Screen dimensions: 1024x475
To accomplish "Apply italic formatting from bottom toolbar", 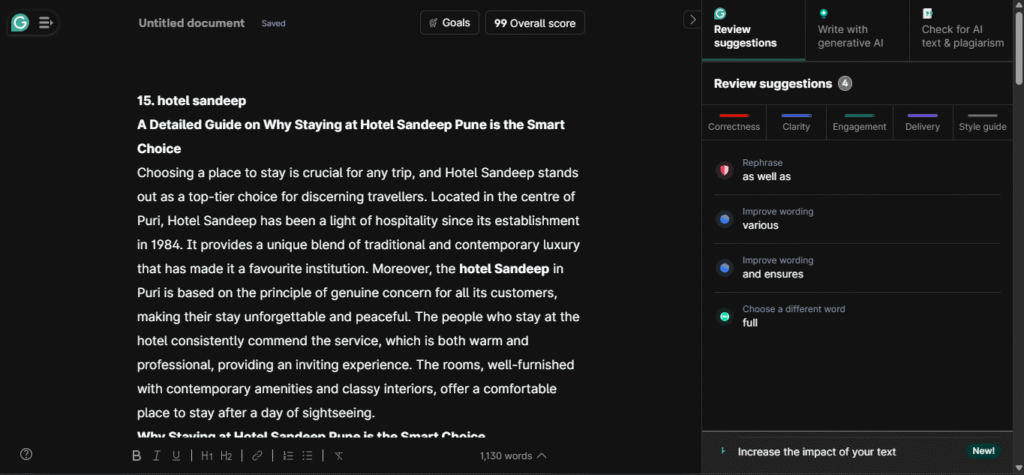I will (x=157, y=456).
